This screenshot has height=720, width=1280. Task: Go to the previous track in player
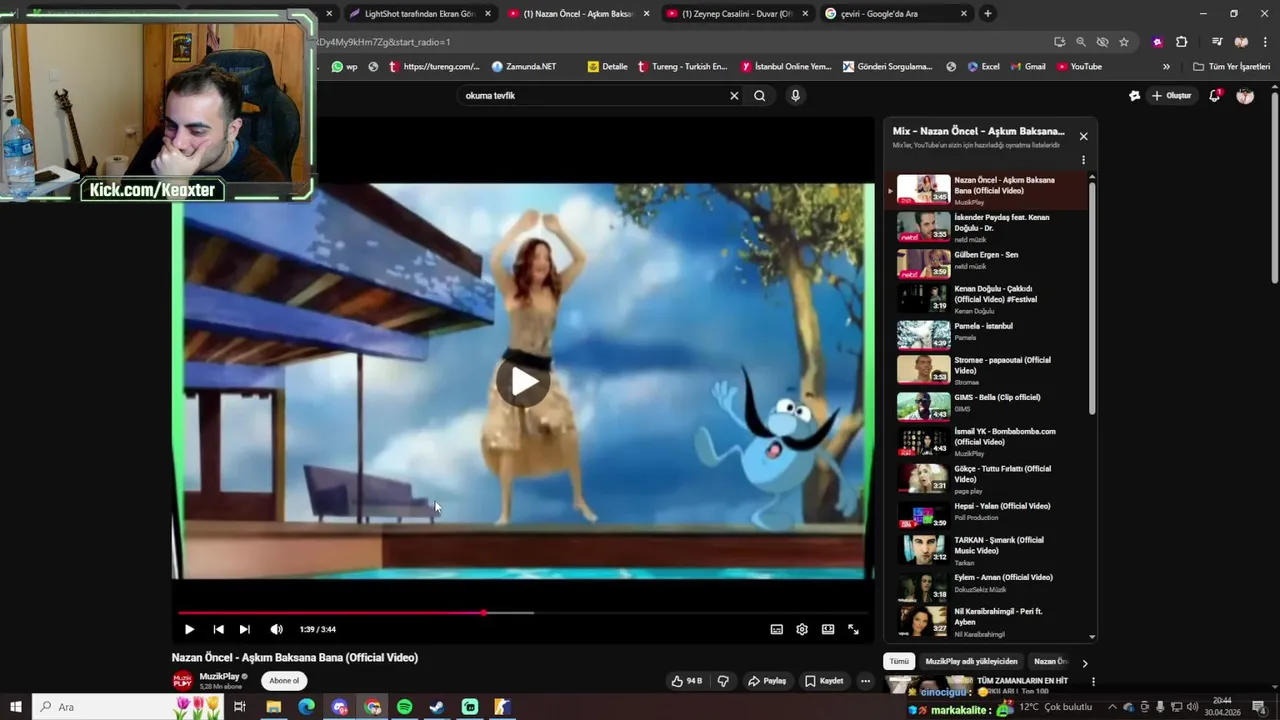pos(218,629)
